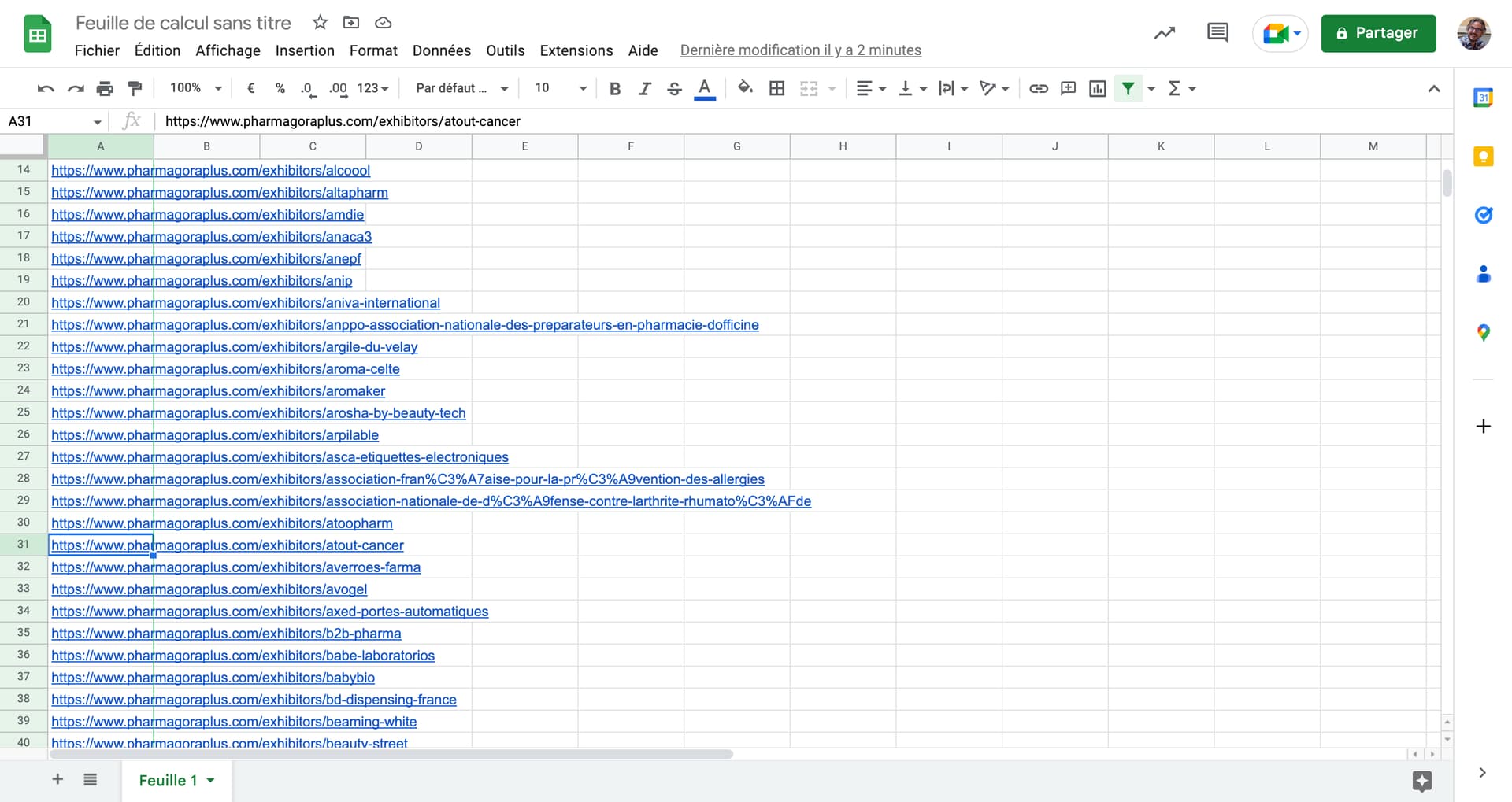Open font size 10 dropdown

[x=561, y=88]
